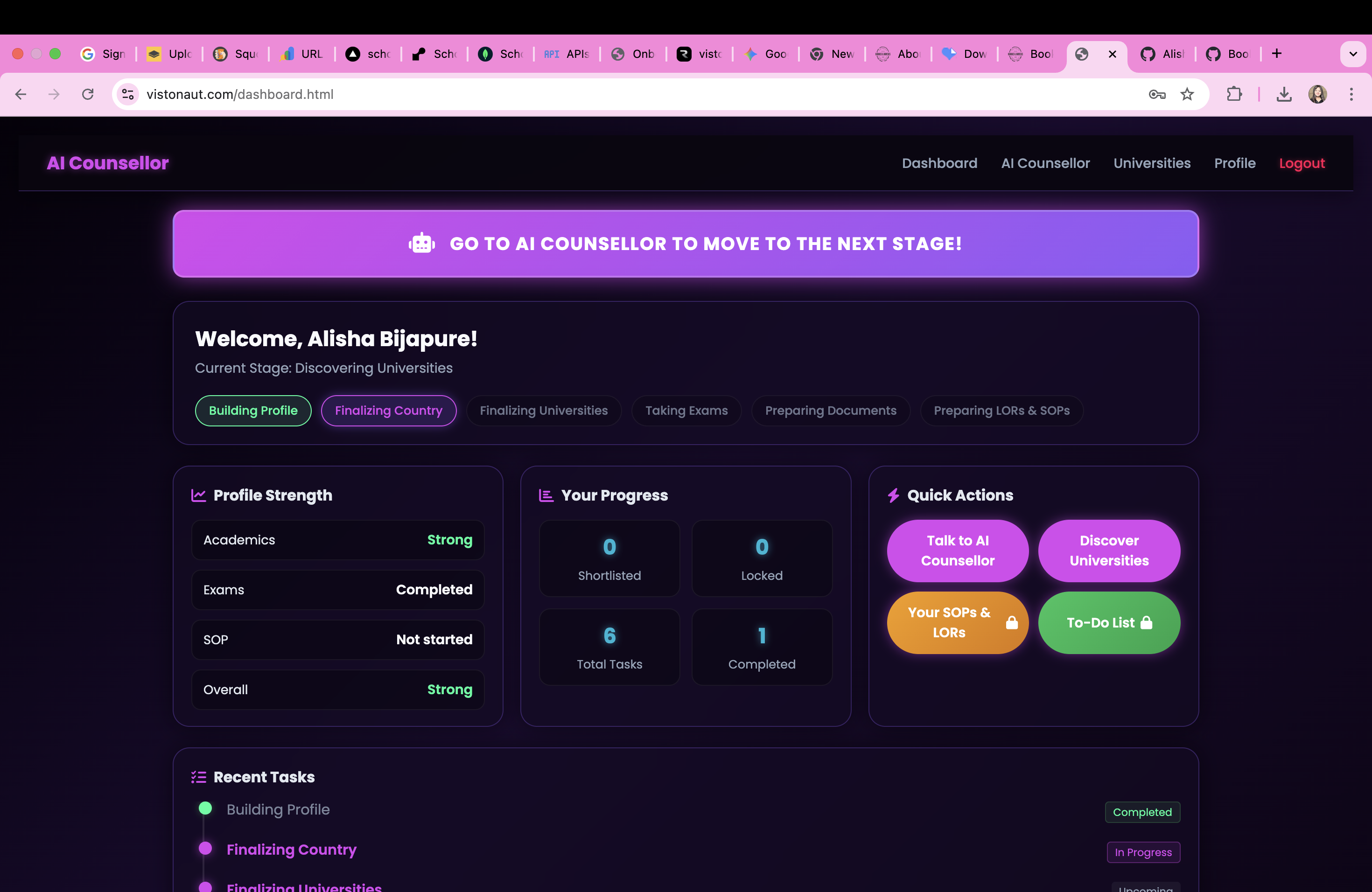This screenshot has width=1372, height=892.
Task: Expand the tab search dropdown
Action: click(x=1353, y=54)
